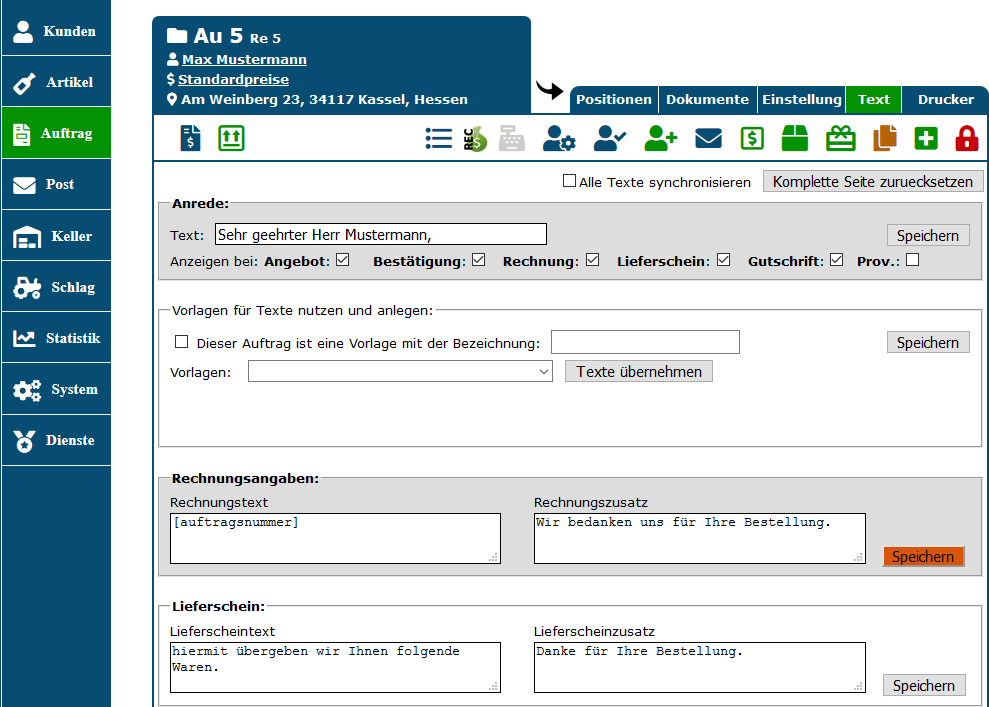This screenshot has height=707, width=989.
Task: Open the Drucker tab
Action: 945,100
